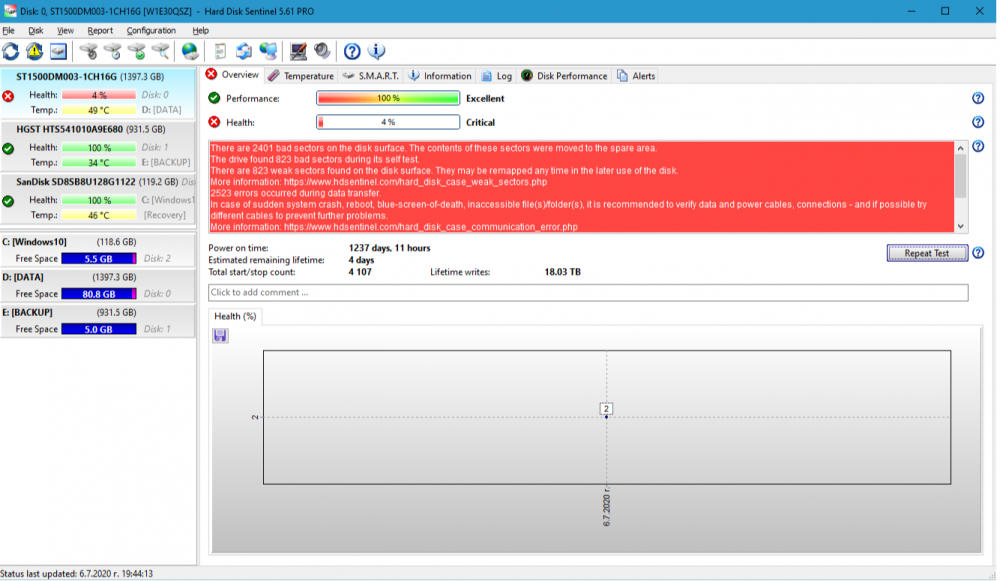The width and height of the screenshot is (1000, 581).
Task: Click the help icon beside red status text
Action: click(978, 147)
